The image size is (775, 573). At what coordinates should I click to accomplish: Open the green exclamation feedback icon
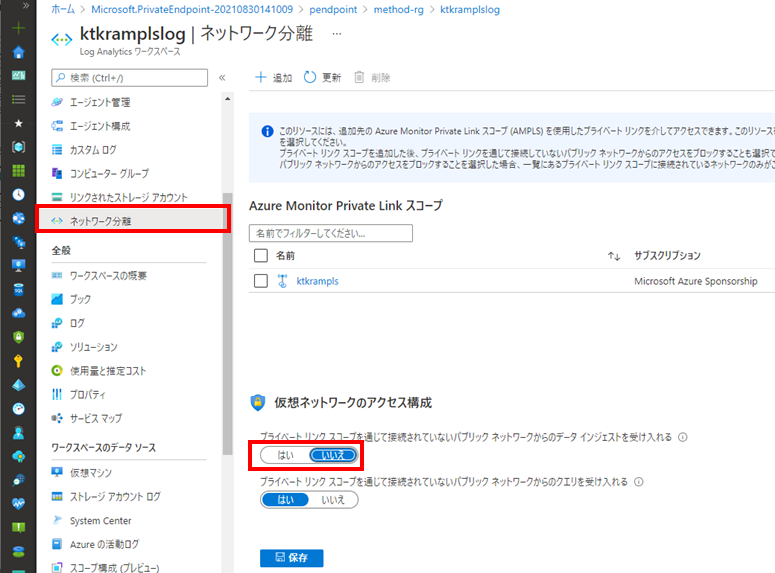pyautogui.click(x=18, y=528)
